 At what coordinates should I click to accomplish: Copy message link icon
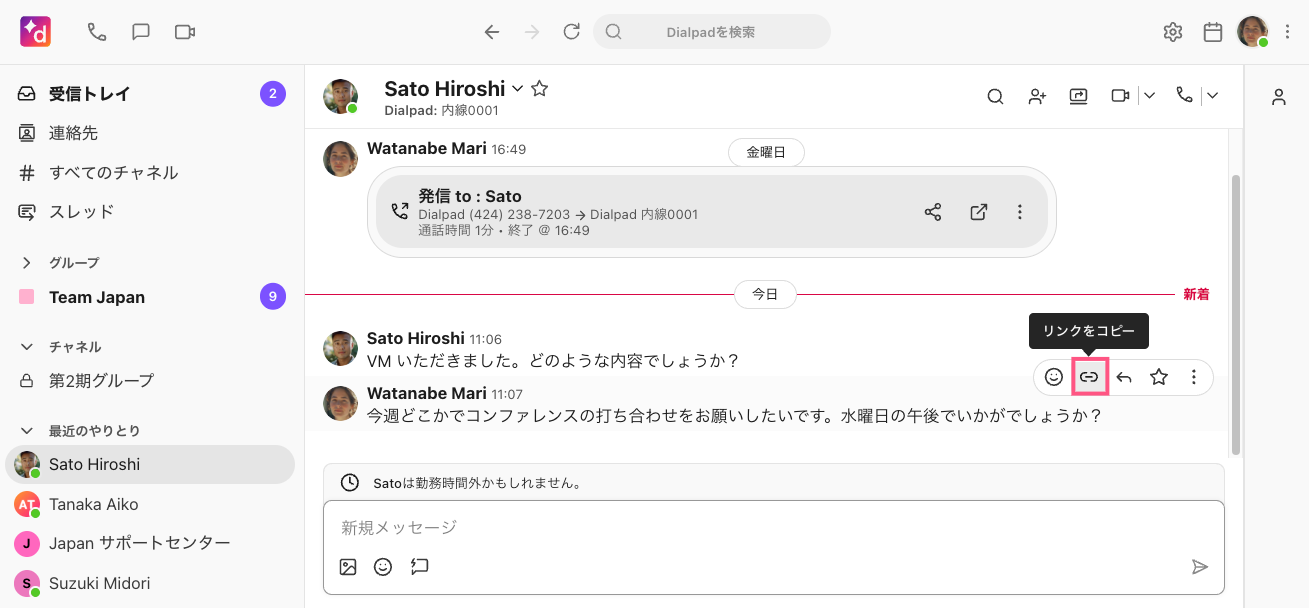coord(1089,377)
